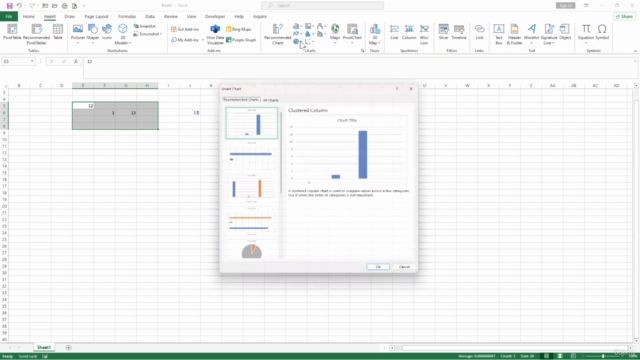Insert an Object from the Text group
The width and height of the screenshot is (640, 360).
point(565,32)
